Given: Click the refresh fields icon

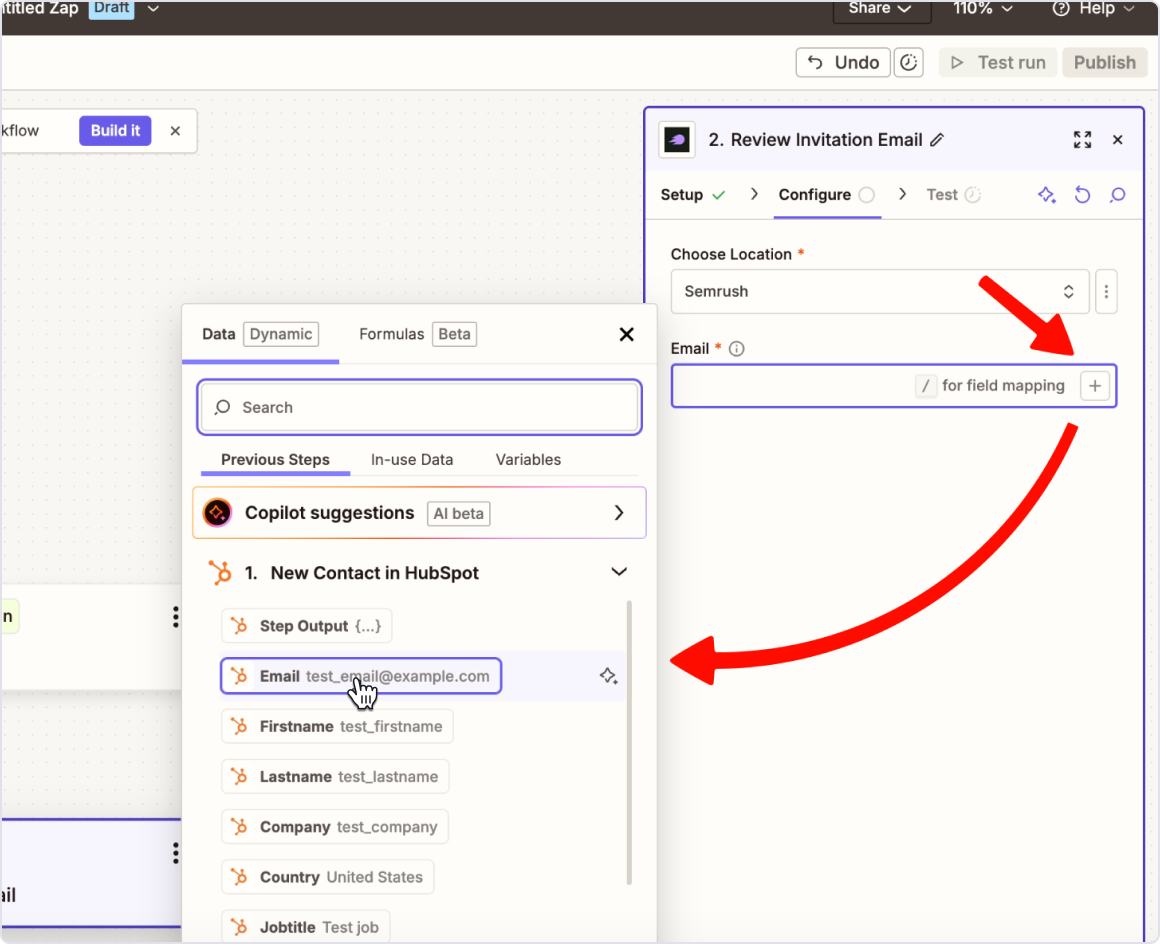Looking at the screenshot, I should click(1082, 195).
